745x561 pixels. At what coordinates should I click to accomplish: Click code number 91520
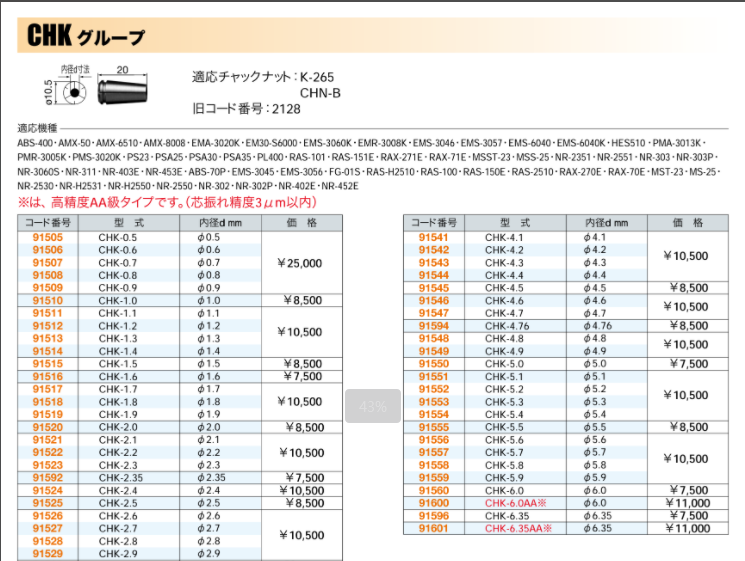(x=48, y=427)
